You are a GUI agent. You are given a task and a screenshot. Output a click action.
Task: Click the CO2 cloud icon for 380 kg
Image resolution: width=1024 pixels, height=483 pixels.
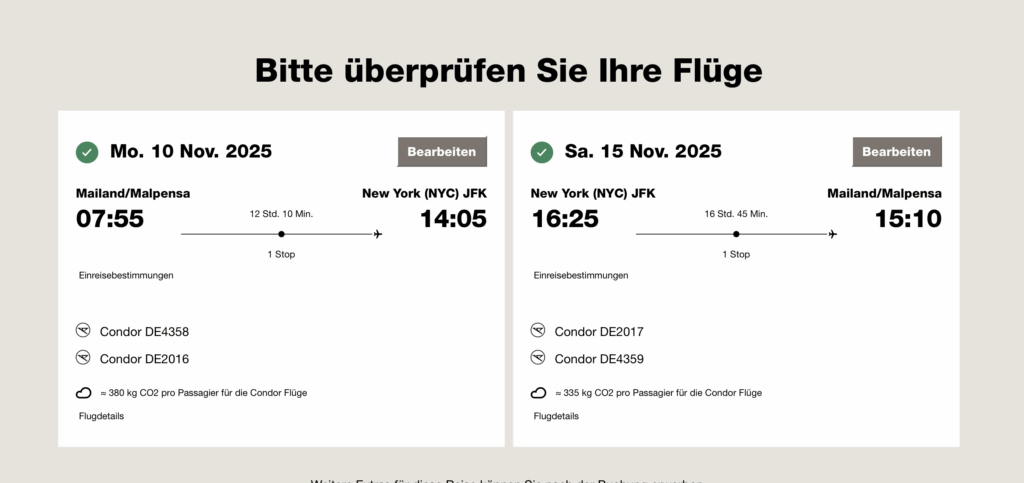[84, 393]
